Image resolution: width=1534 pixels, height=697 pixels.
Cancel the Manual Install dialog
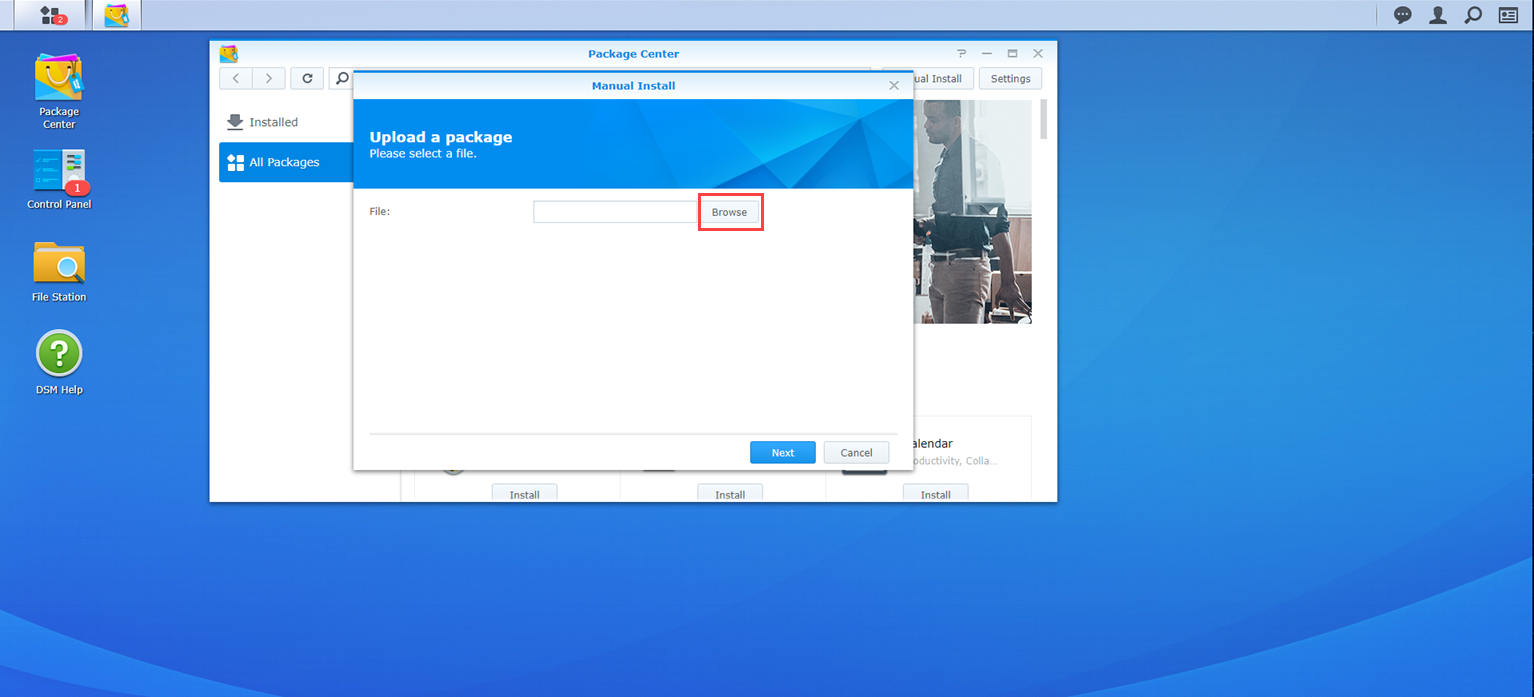point(856,453)
